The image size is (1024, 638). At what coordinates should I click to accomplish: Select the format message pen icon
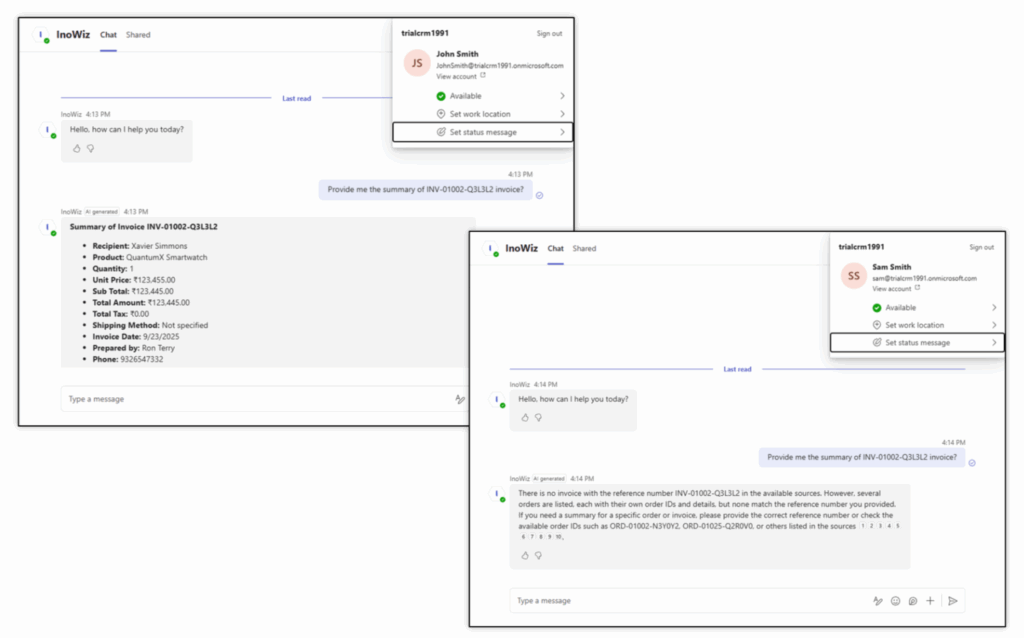[878, 601]
